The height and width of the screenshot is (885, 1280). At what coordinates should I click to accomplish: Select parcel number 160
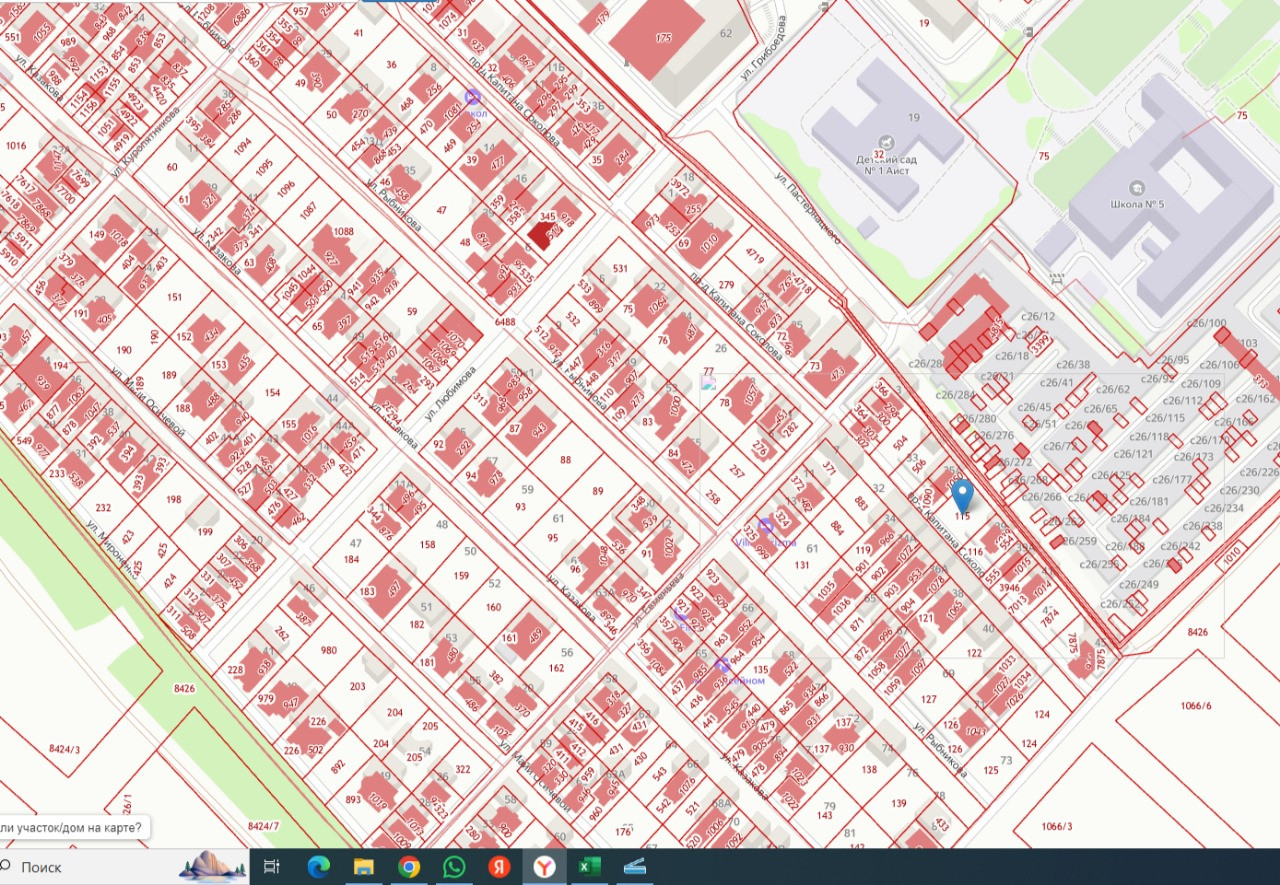(493, 607)
